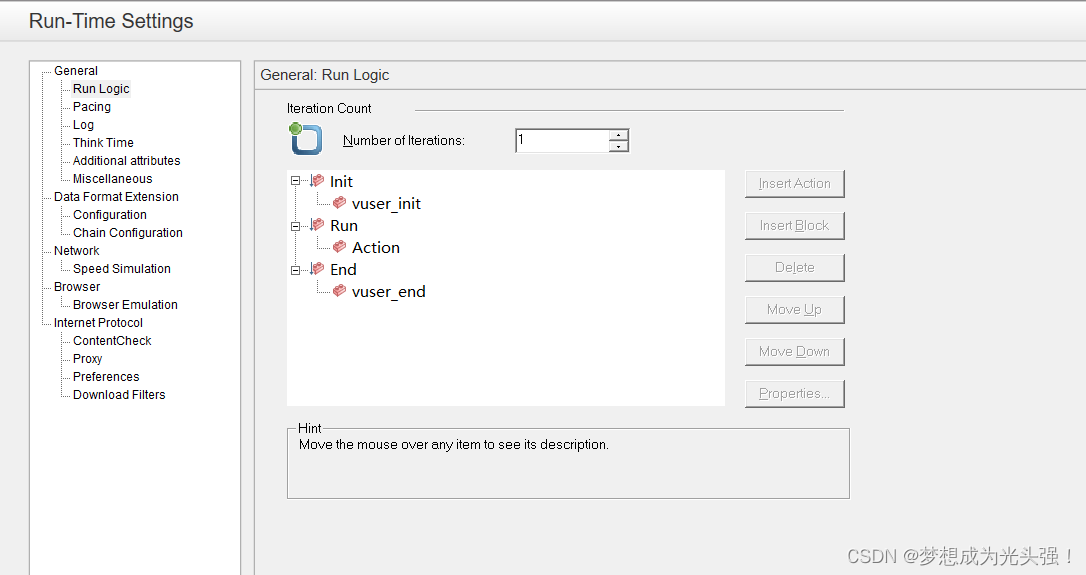Select End in the run logic tree
Screen dimensions: 1086x575
344,269
